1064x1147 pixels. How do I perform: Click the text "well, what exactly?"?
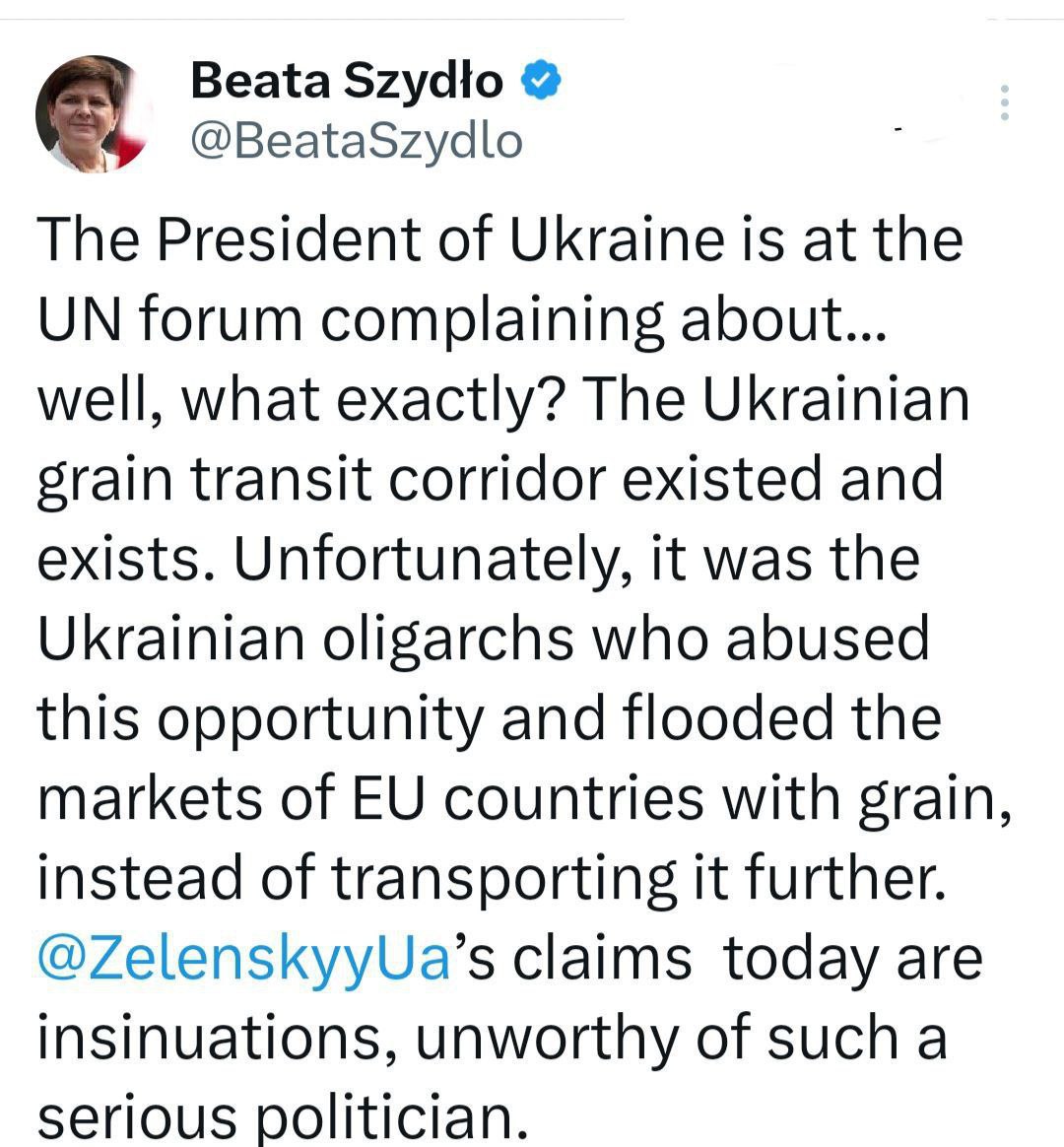(x=299, y=400)
